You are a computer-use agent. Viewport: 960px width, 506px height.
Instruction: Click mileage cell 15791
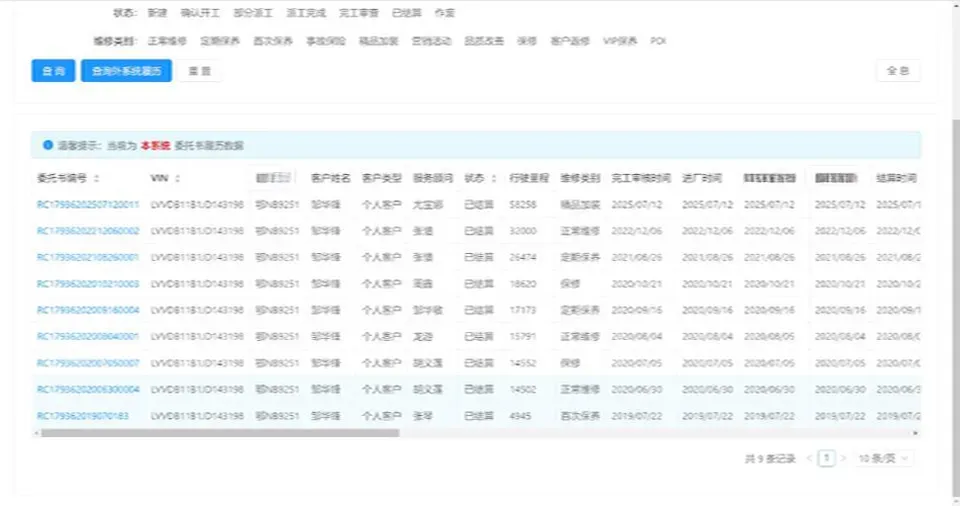tap(523, 336)
